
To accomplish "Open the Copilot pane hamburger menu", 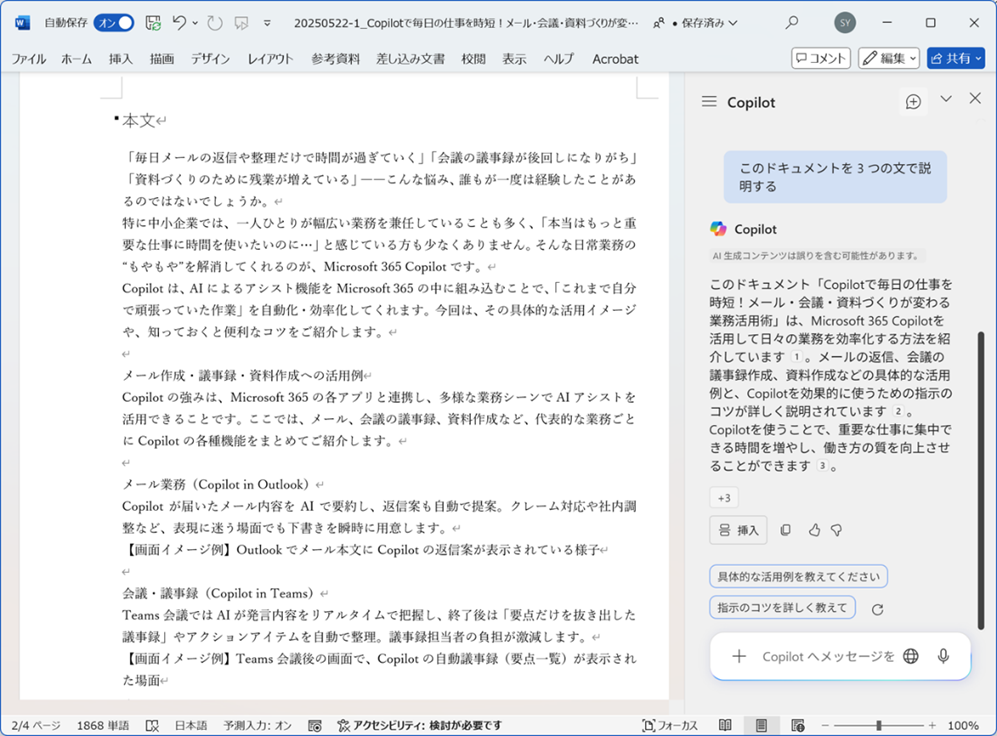I will [709, 102].
